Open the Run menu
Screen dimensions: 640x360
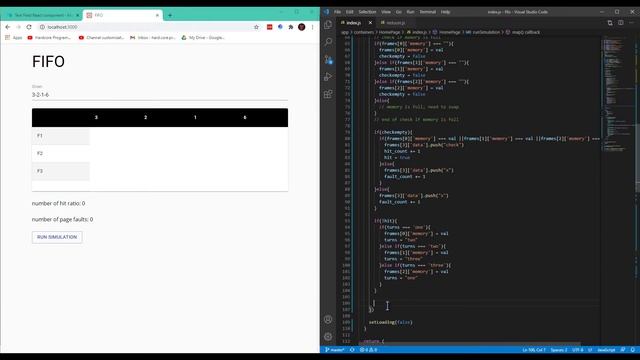410,12
